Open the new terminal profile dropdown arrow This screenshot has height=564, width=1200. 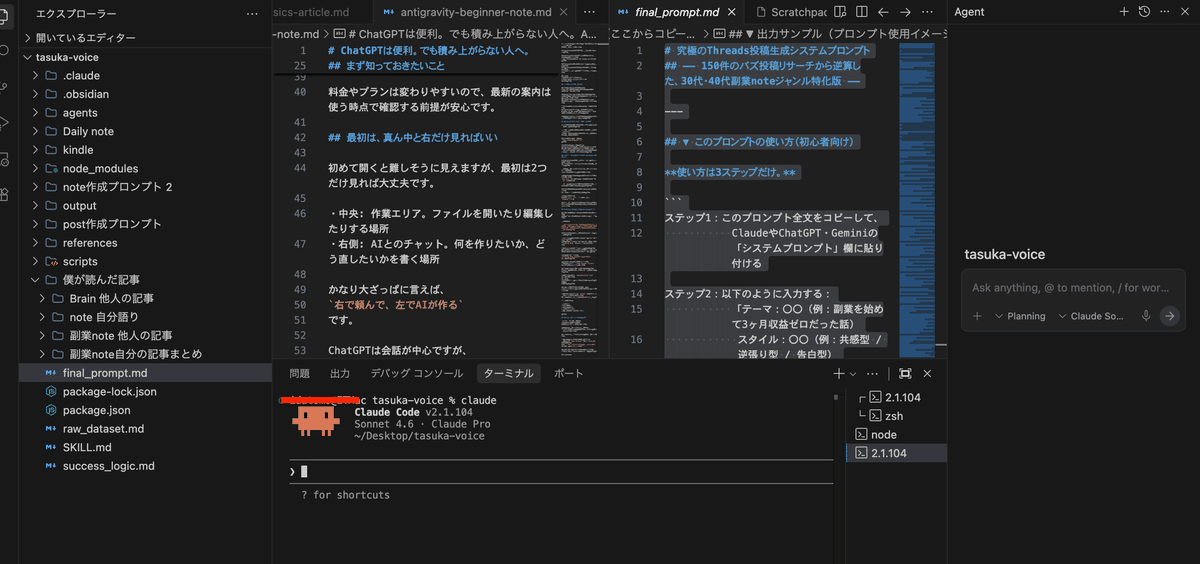(x=853, y=374)
